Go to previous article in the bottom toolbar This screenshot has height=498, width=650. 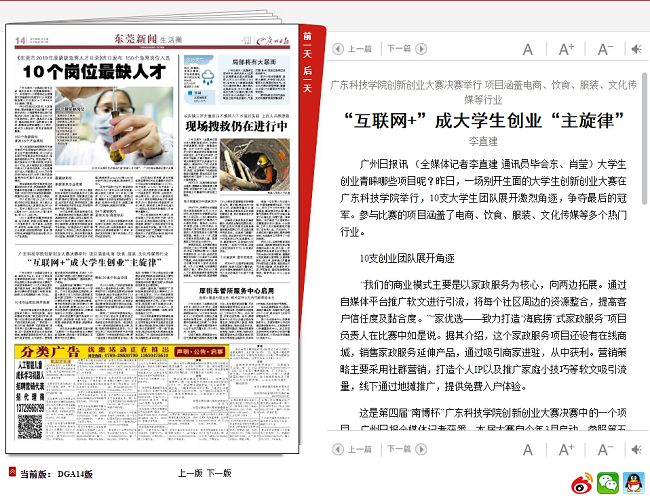point(352,449)
